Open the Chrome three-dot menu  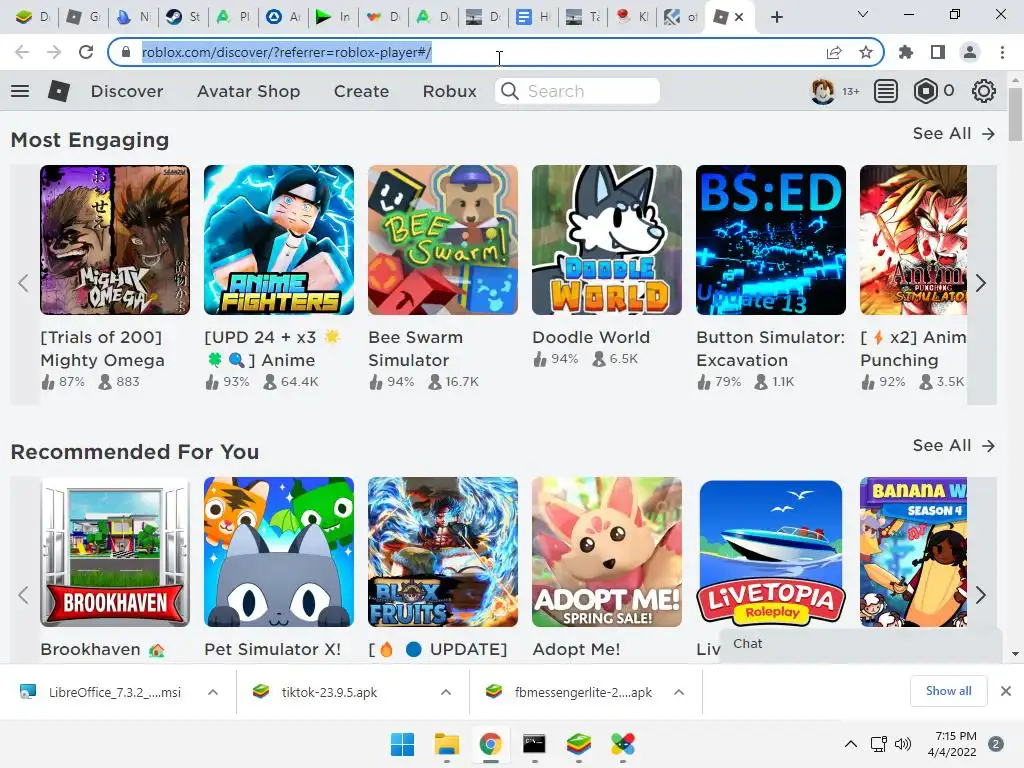(1002, 52)
